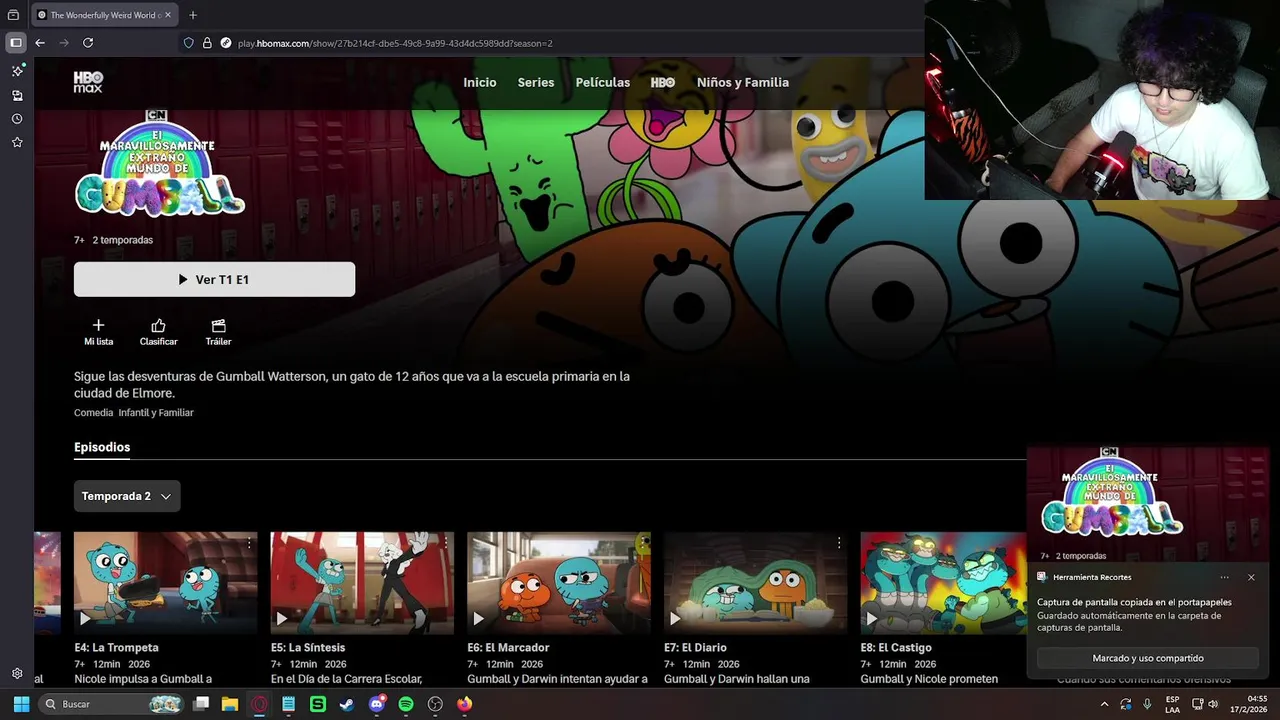Show hidden system tray icons
1280x720 pixels.
[x=1104, y=704]
